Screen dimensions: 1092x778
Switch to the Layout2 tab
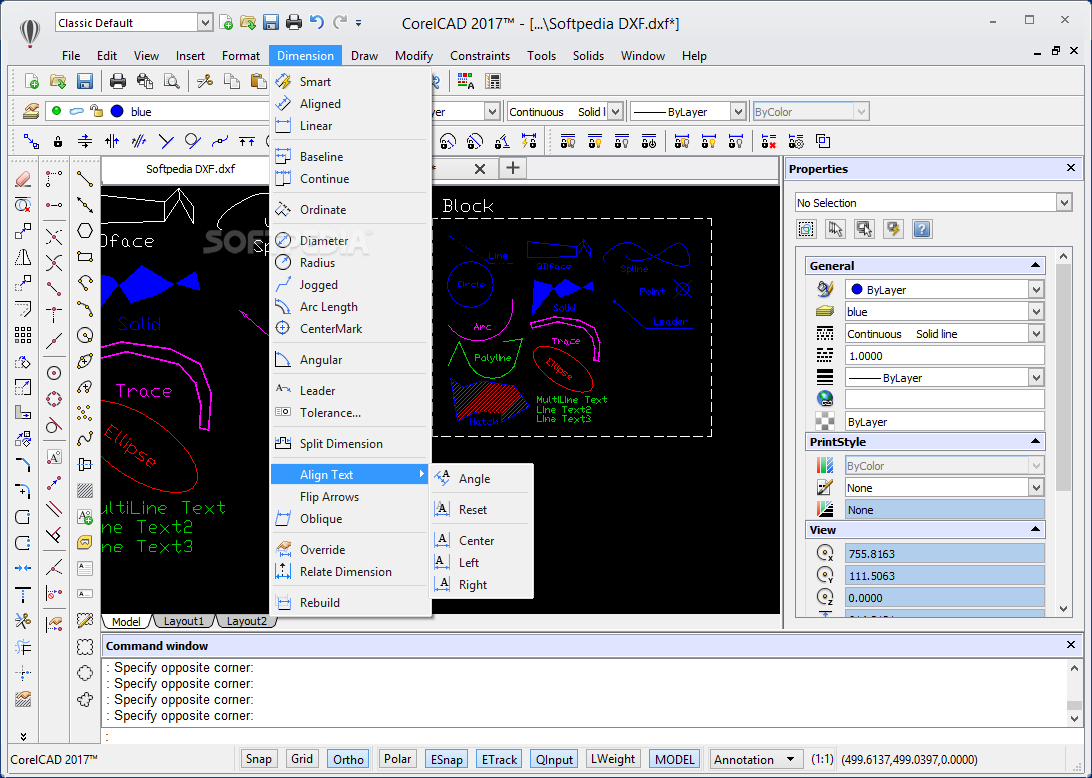[247, 621]
